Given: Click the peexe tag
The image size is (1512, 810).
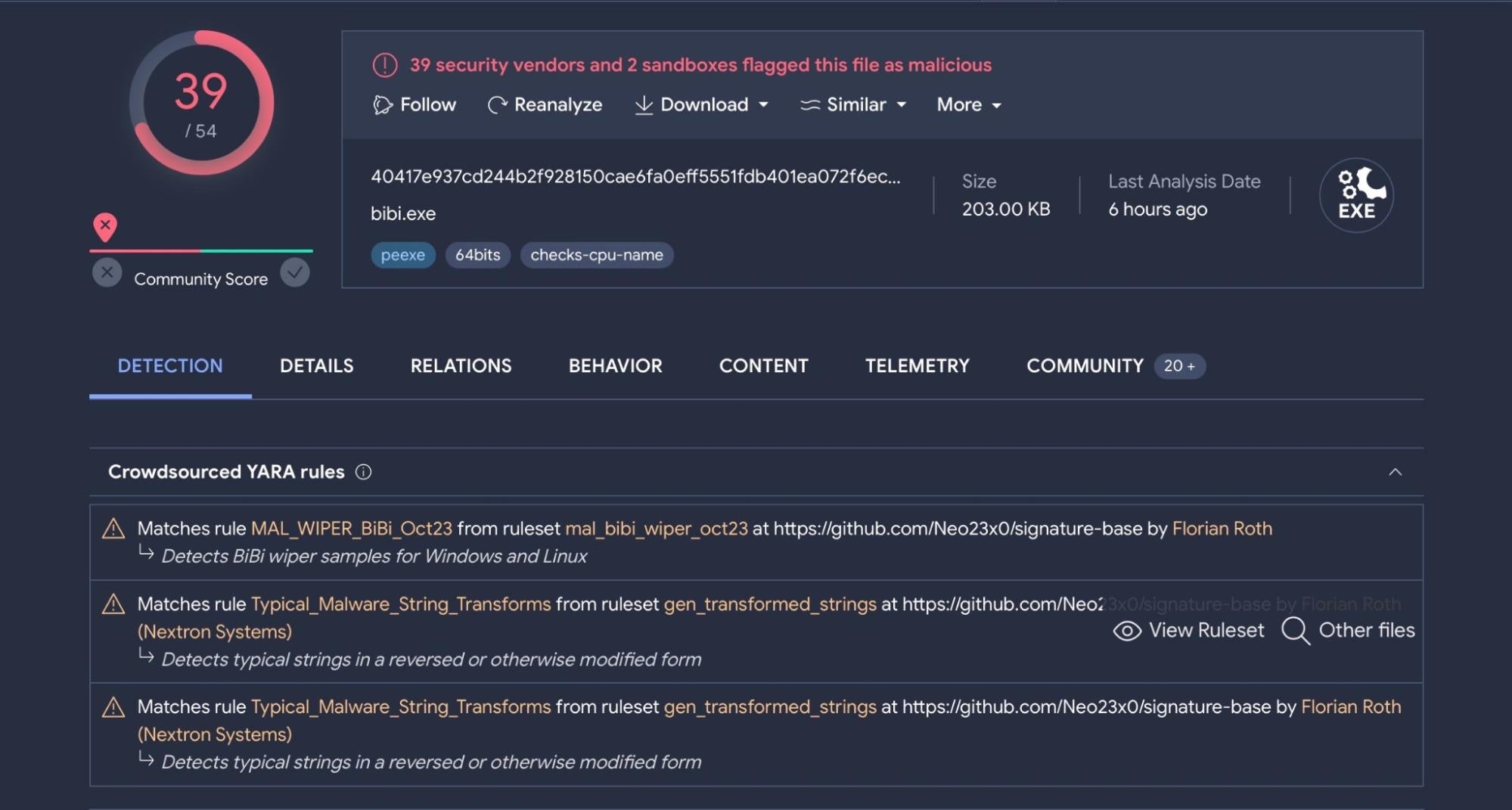Looking at the screenshot, I should pos(402,256).
